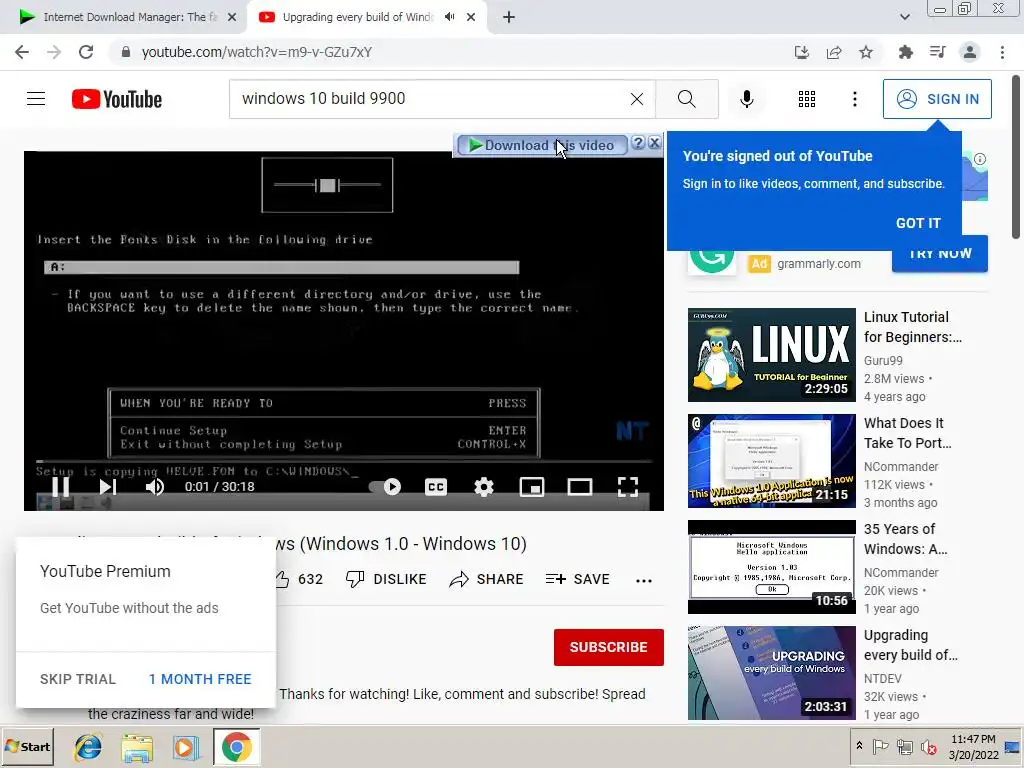Enable miniplayer mode

(532, 487)
